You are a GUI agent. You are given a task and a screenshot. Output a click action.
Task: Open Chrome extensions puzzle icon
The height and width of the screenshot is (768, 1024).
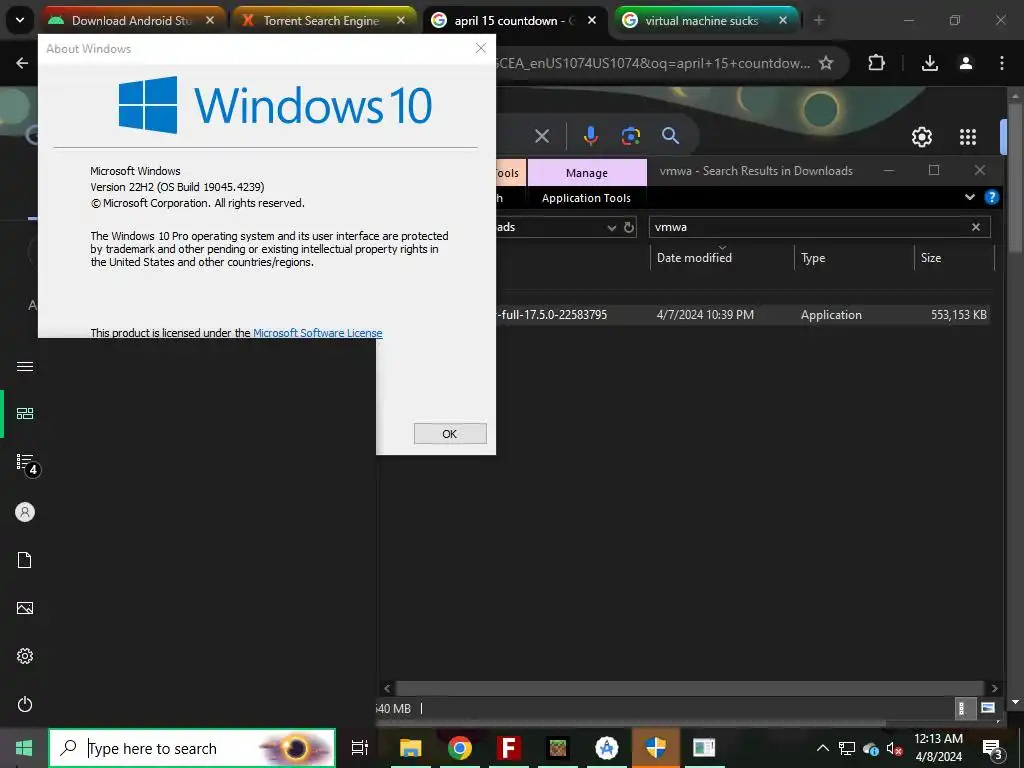tap(876, 63)
